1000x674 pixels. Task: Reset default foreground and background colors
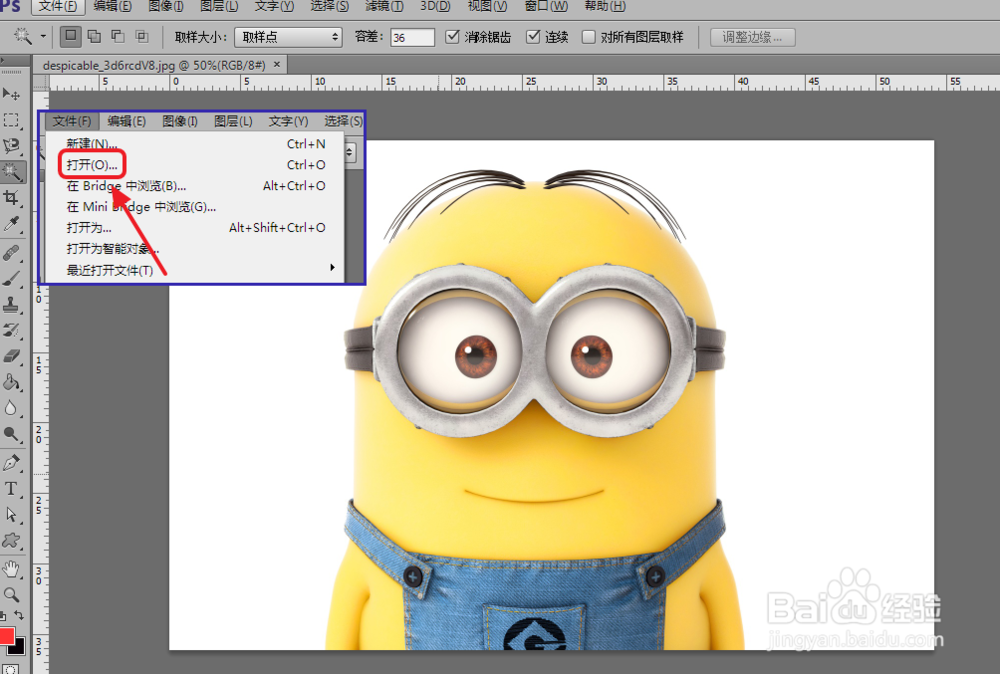tap(3, 616)
